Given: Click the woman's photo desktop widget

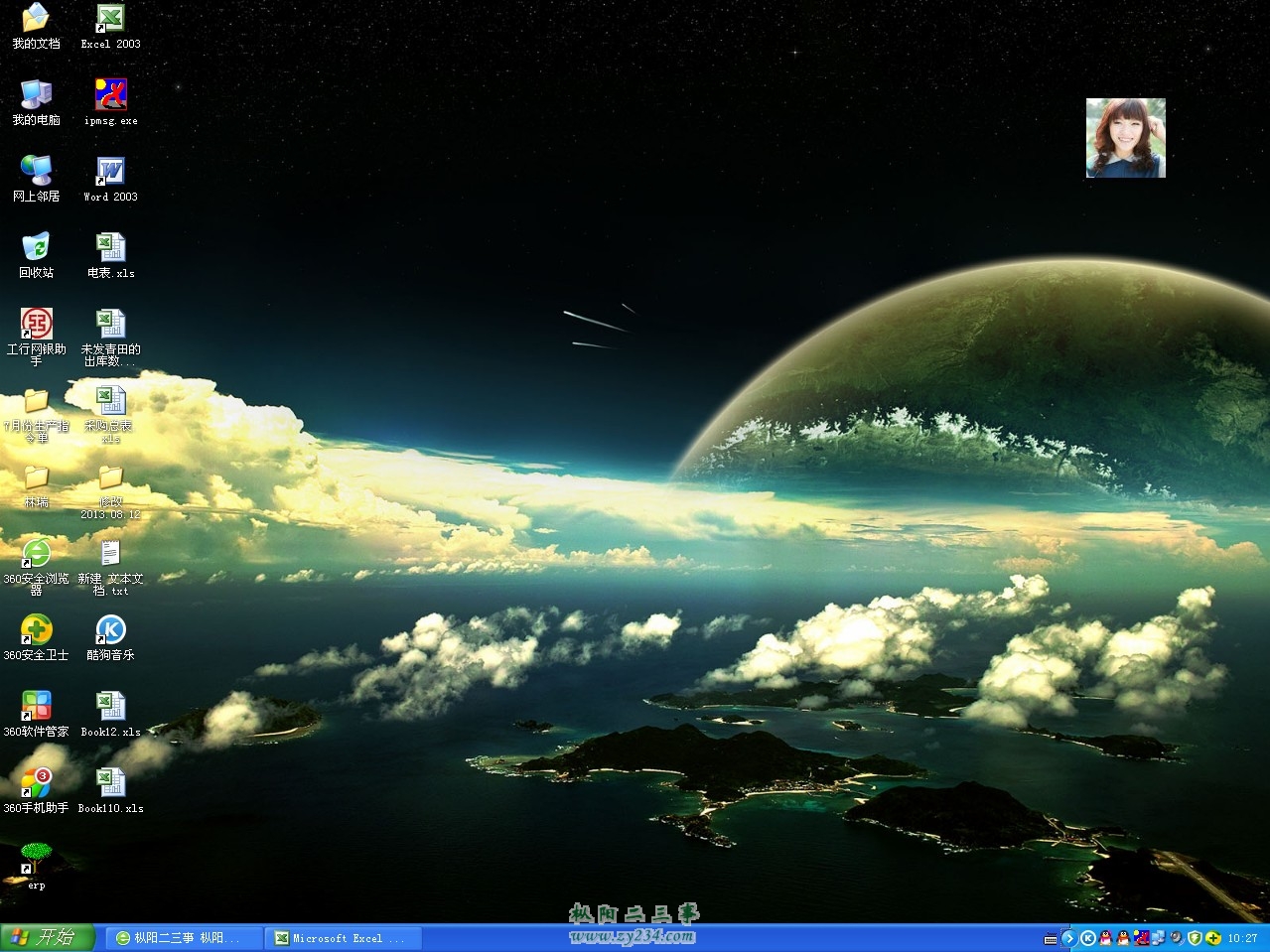Looking at the screenshot, I should [1125, 138].
